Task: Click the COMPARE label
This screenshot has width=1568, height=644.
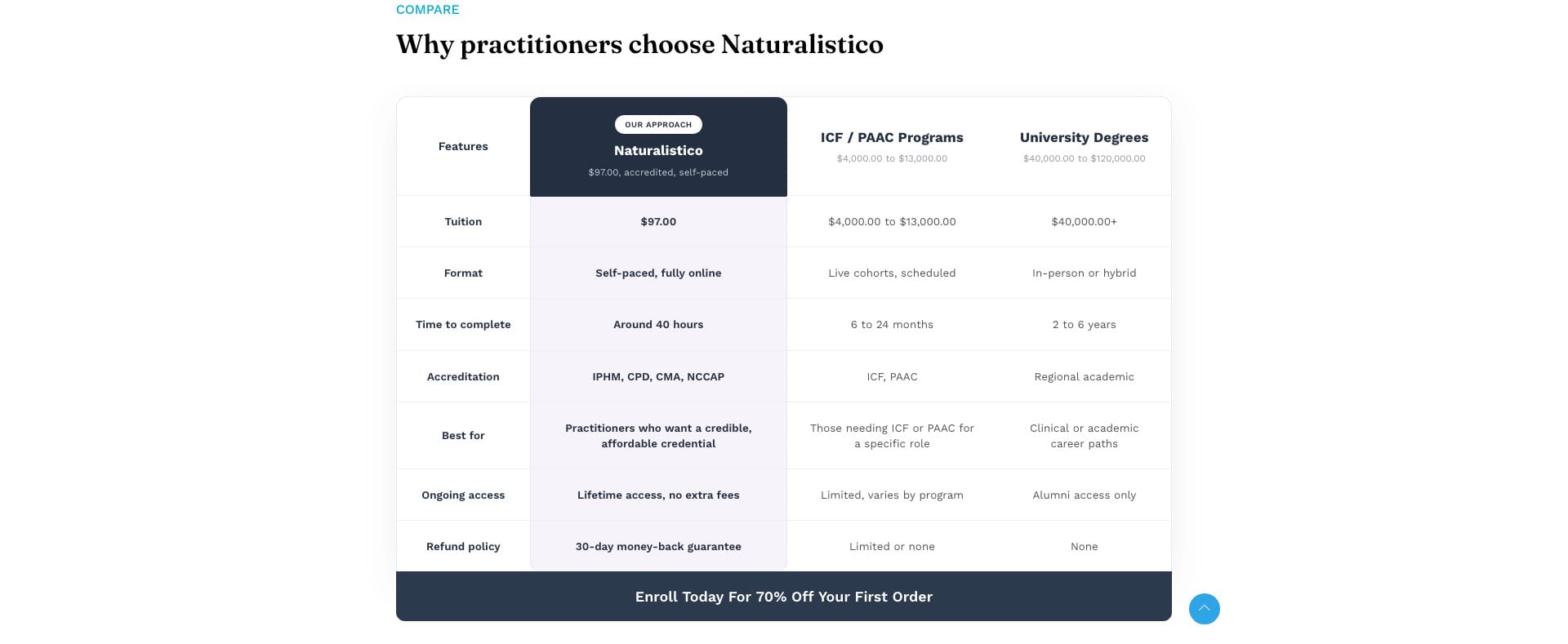Action: coord(427,10)
